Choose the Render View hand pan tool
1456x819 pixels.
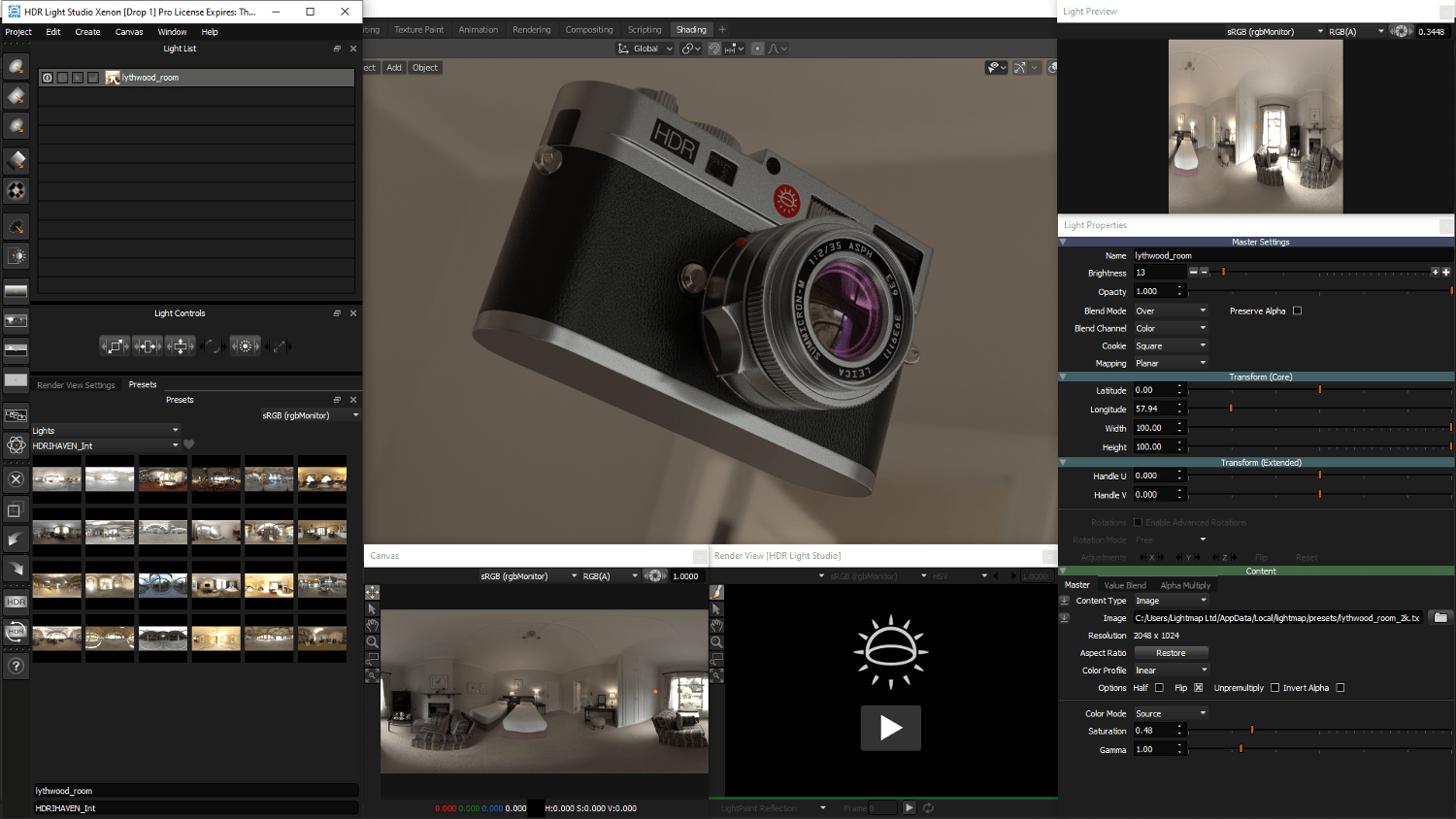[x=716, y=625]
